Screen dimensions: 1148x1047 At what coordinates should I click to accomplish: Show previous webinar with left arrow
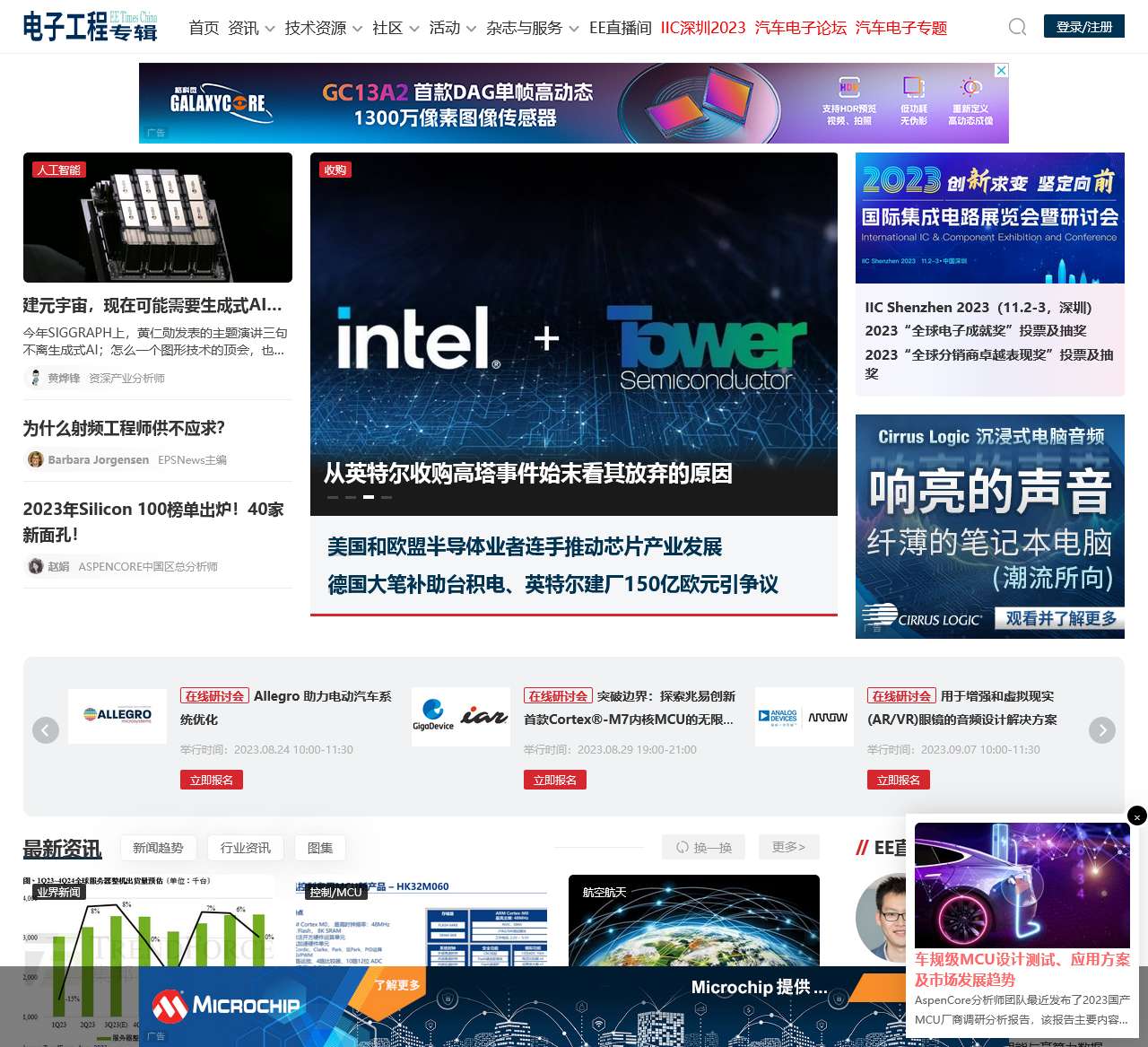(x=46, y=730)
